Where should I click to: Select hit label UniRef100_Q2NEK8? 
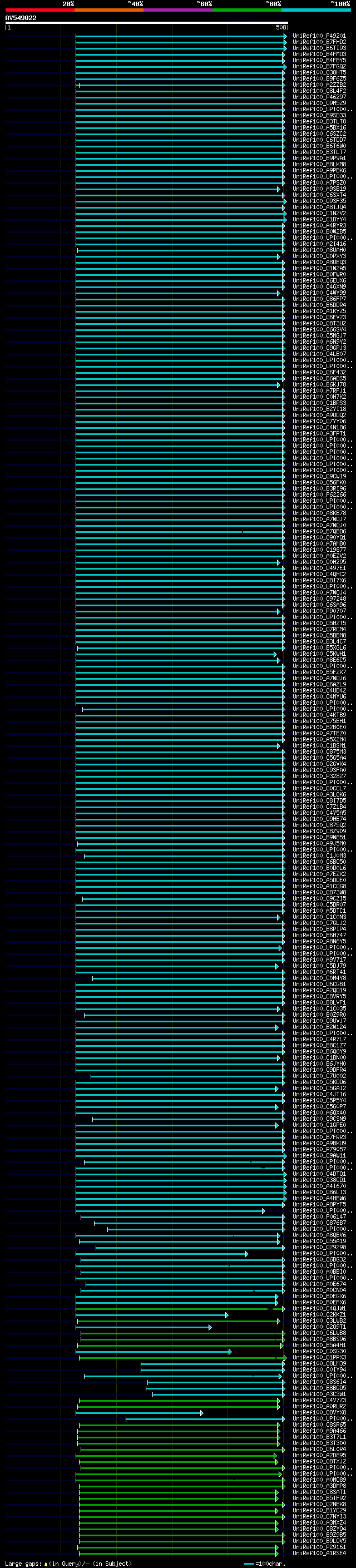319,1505
